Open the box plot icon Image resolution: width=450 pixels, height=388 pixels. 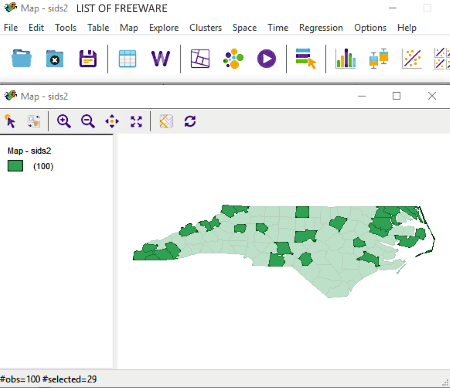(x=379, y=59)
